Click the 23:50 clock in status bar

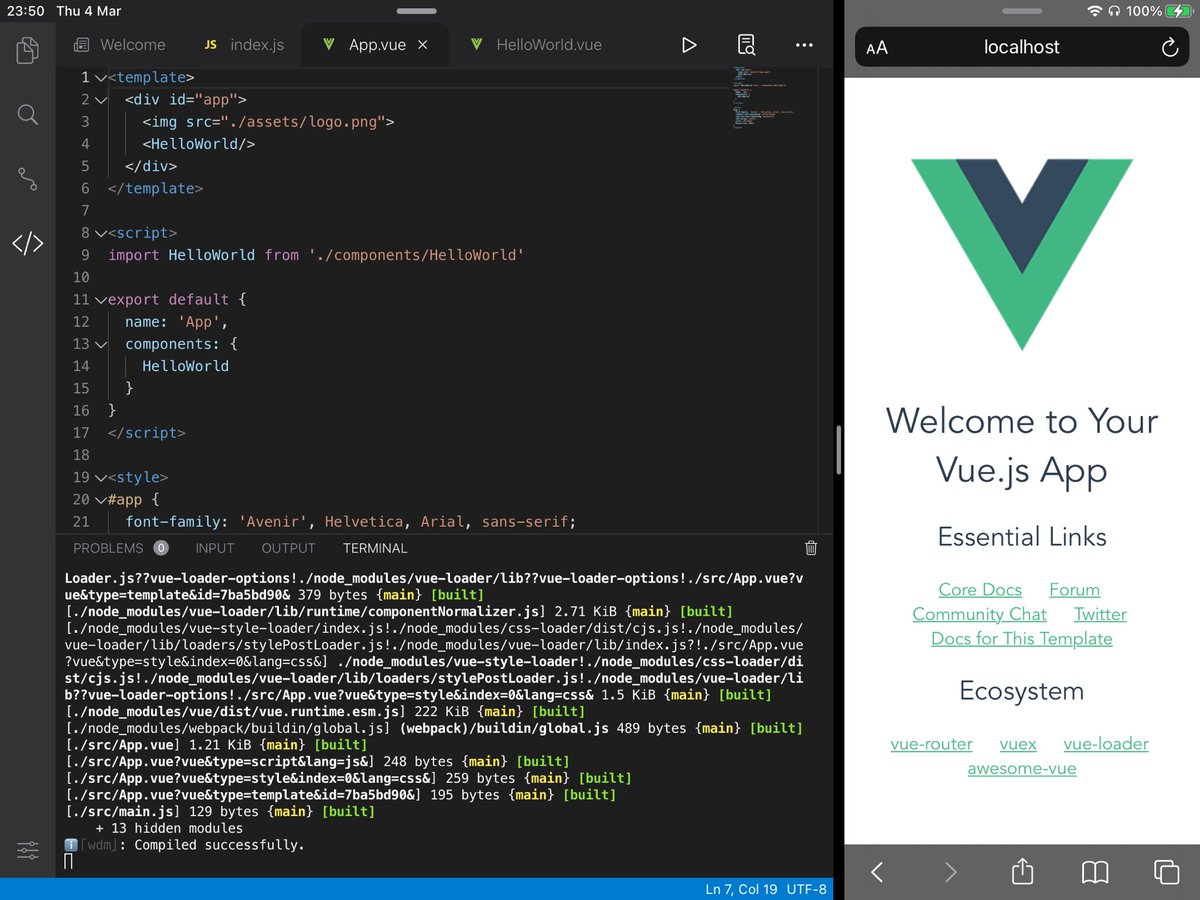coord(27,11)
